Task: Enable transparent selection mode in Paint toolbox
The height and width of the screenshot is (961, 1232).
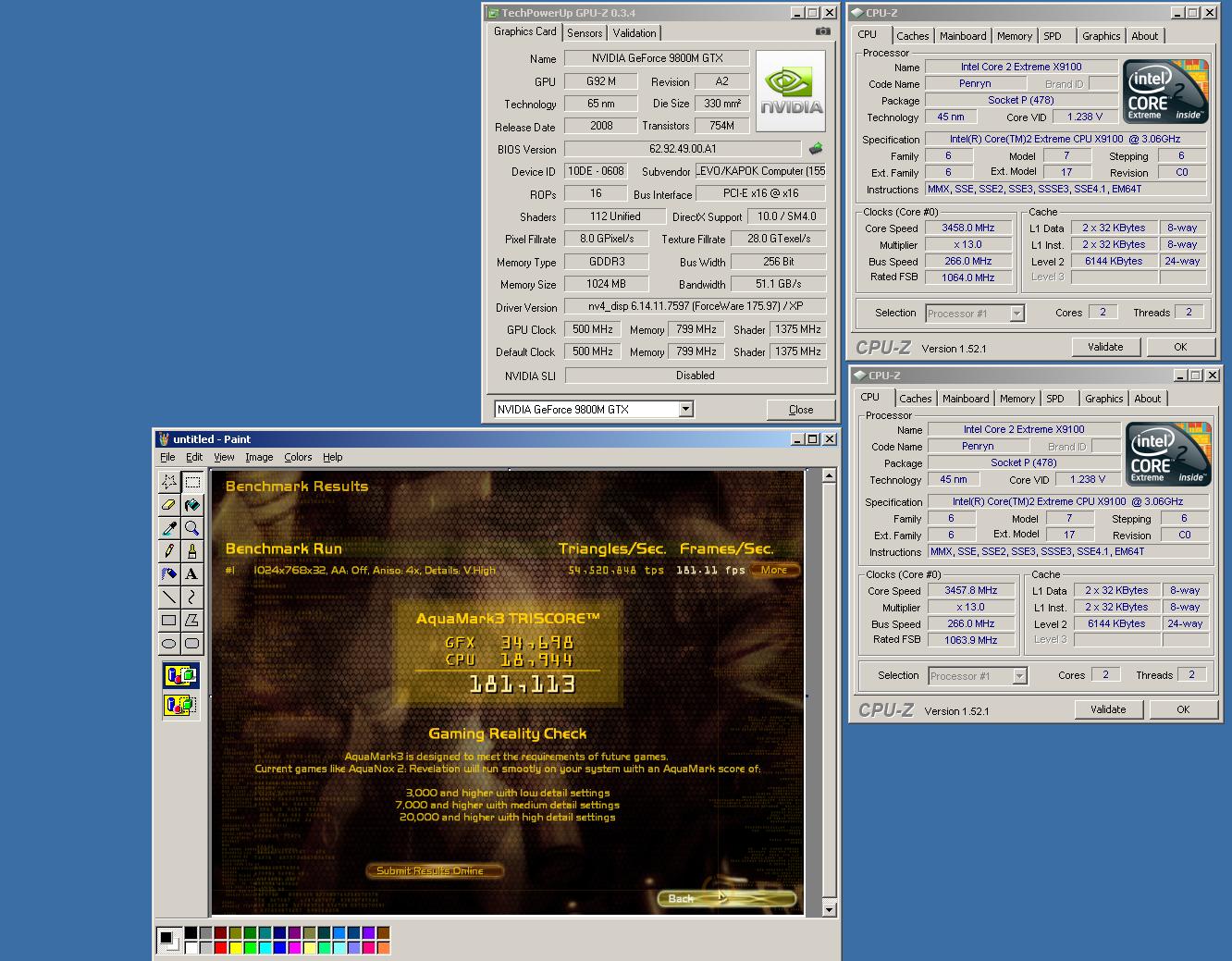Action: (x=180, y=706)
